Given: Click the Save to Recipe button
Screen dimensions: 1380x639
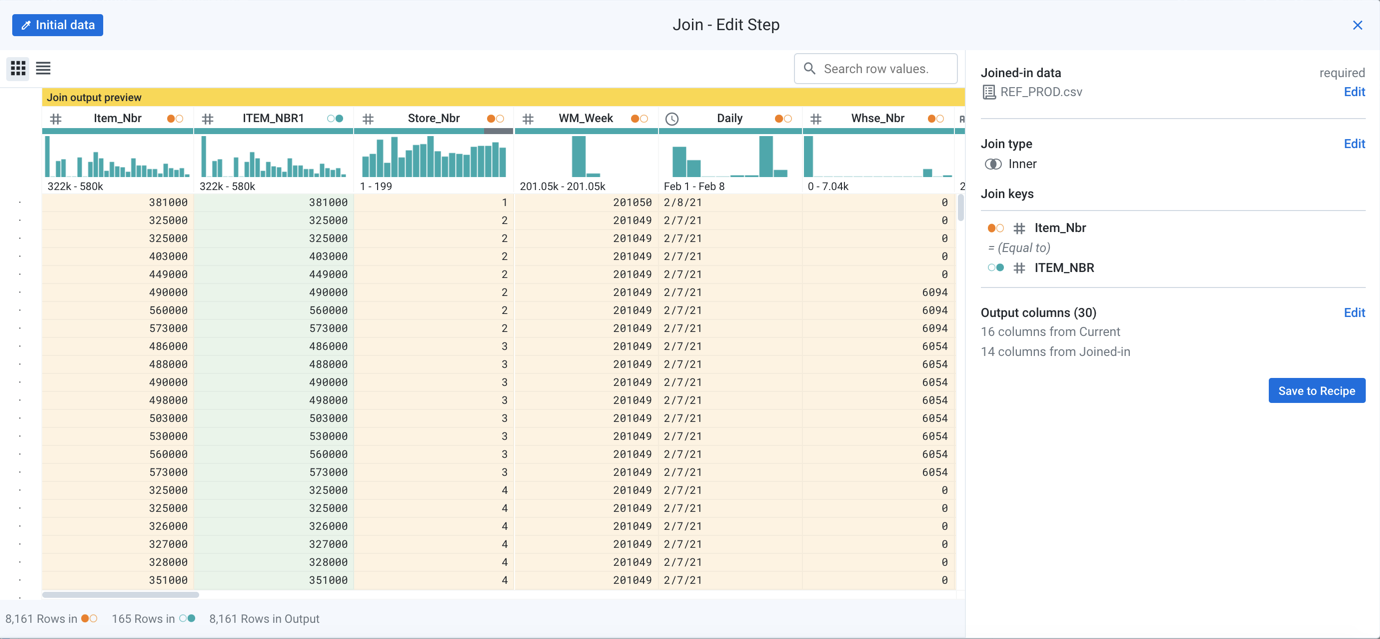Looking at the screenshot, I should 1316,390.
